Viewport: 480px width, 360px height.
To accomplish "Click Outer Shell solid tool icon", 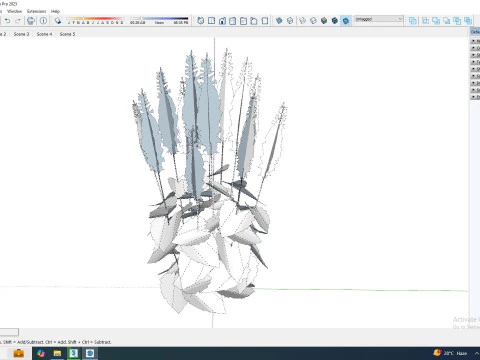I will click(x=413, y=21).
